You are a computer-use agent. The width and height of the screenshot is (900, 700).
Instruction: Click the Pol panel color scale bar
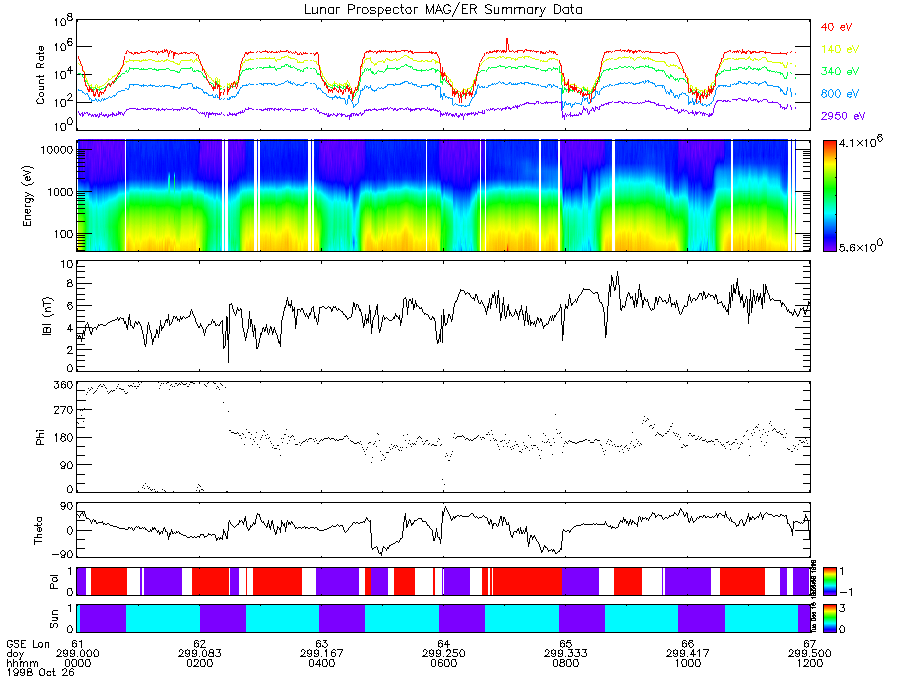pyautogui.click(x=829, y=580)
